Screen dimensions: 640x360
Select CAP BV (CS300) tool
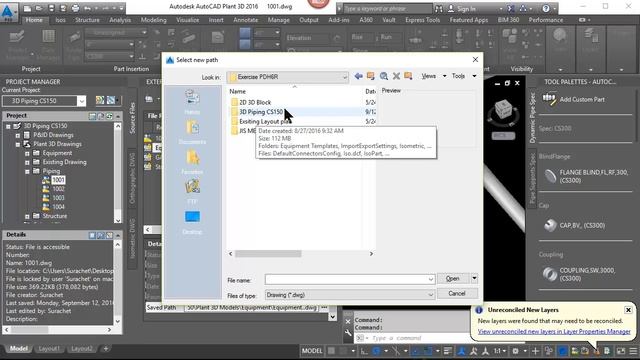[574, 225]
